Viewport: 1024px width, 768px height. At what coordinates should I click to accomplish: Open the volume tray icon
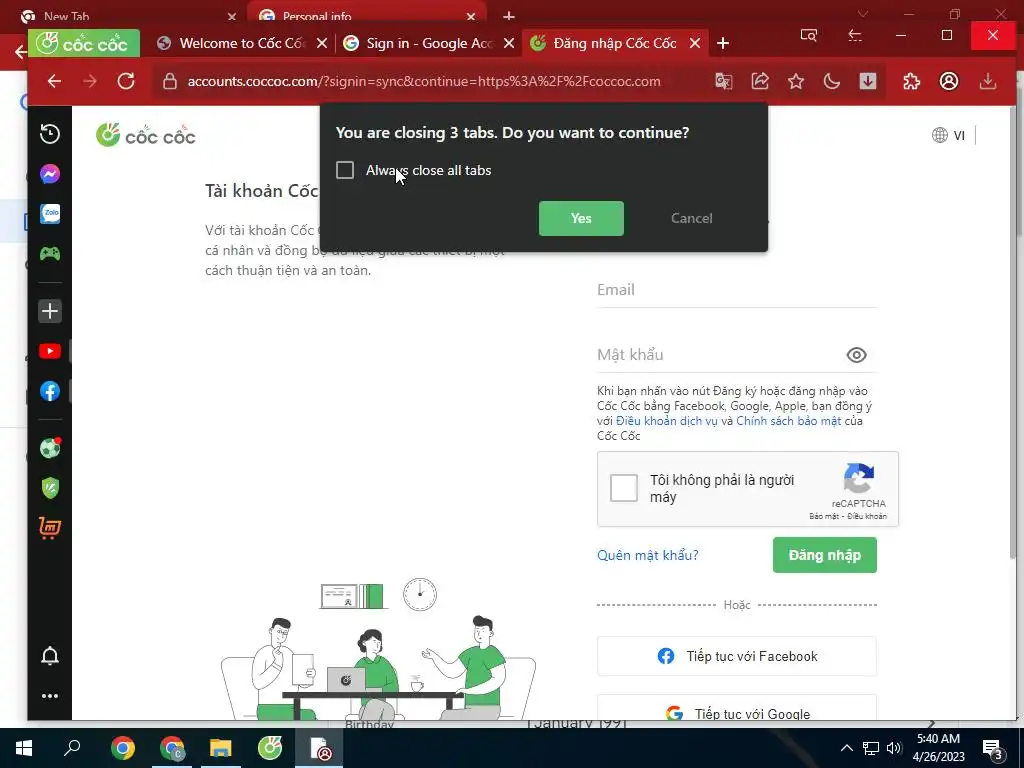coord(894,748)
